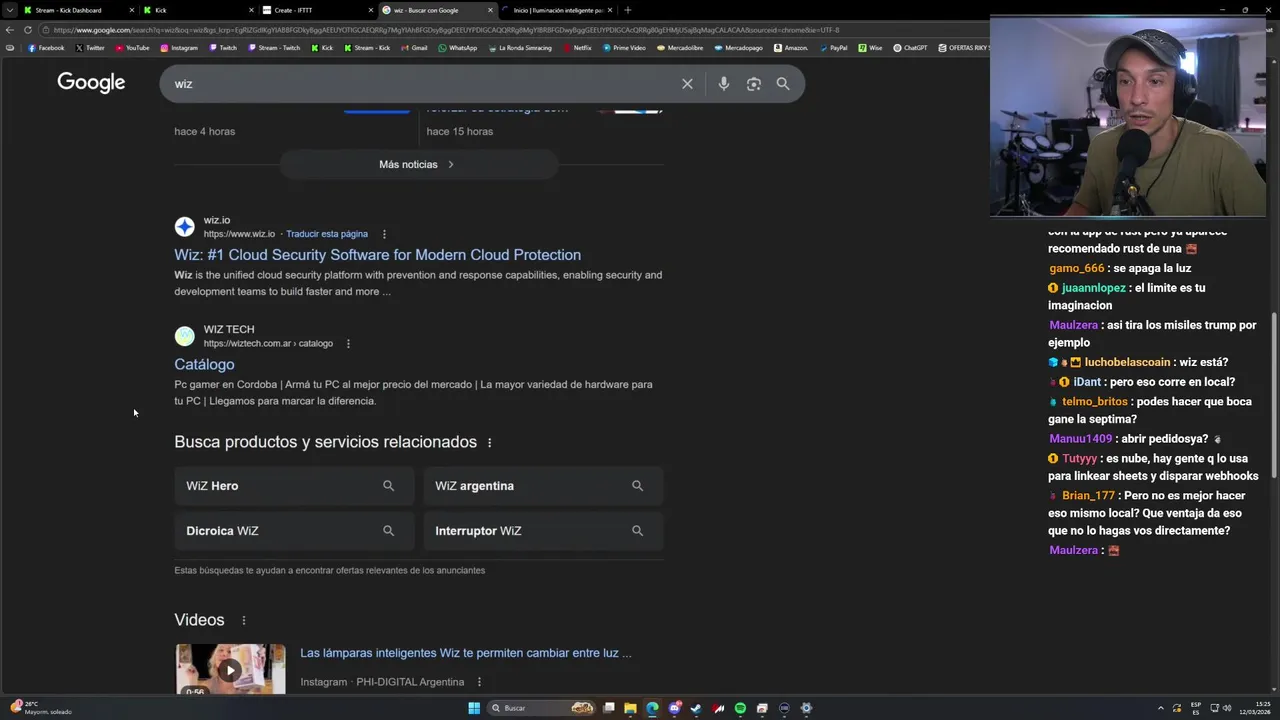Open the tab search dropdown arrow
This screenshot has height=720, width=1280.
pyautogui.click(x=10, y=10)
